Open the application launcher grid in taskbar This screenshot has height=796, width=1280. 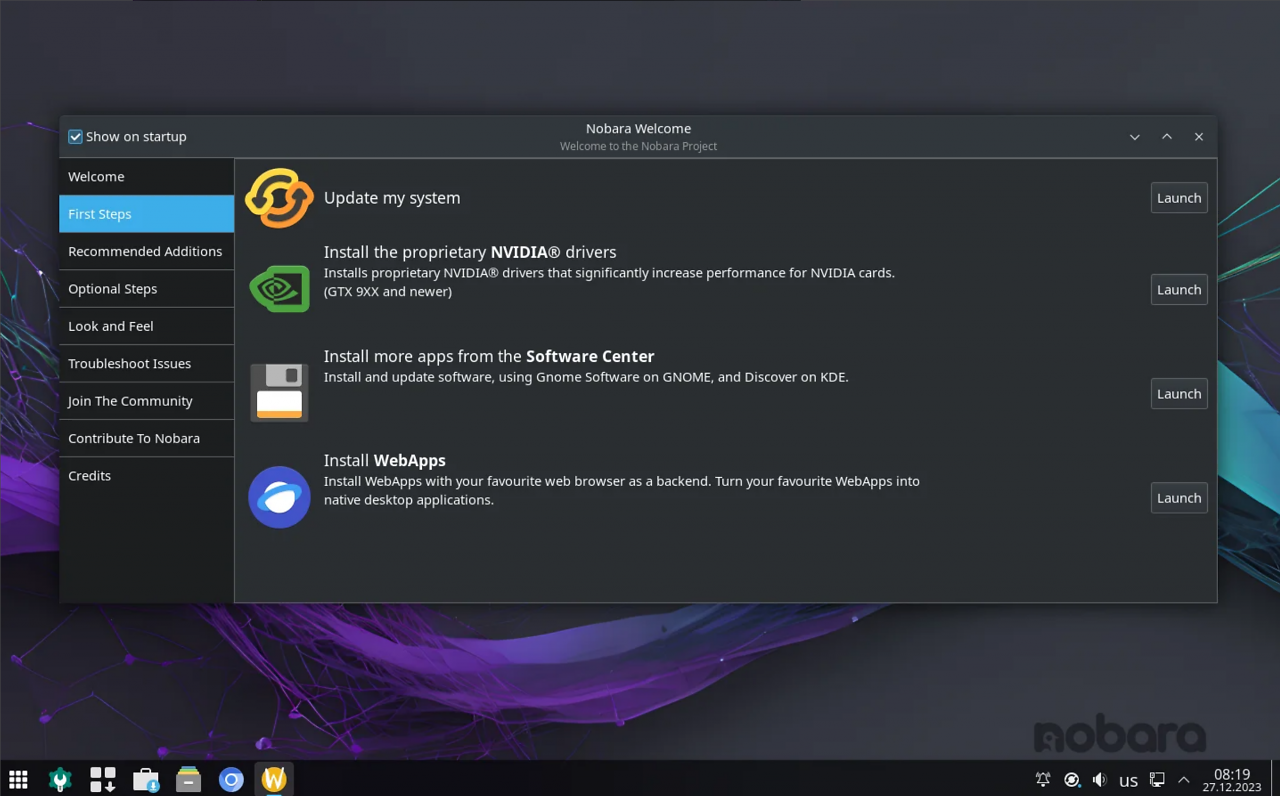[18, 779]
